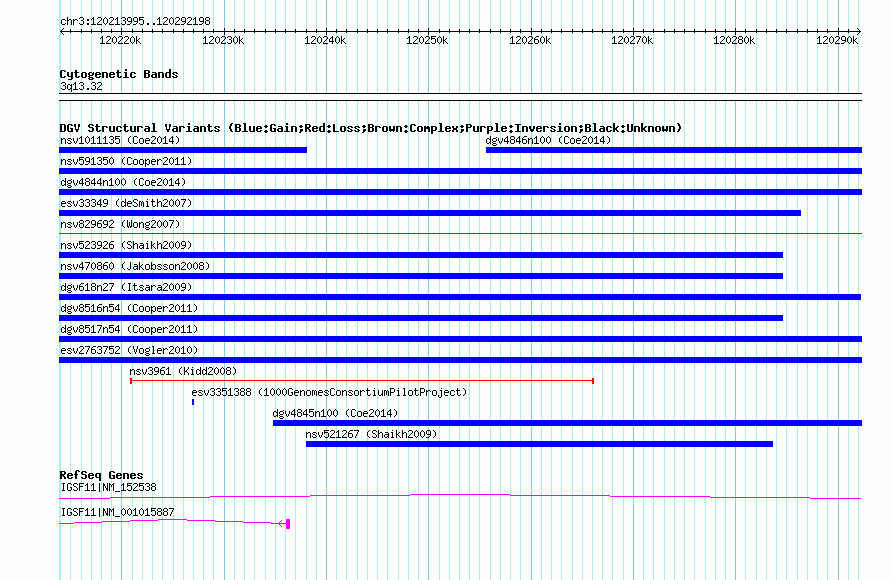Click the Cytogenetic Bands track title
The height and width of the screenshot is (580, 890).
pos(119,74)
